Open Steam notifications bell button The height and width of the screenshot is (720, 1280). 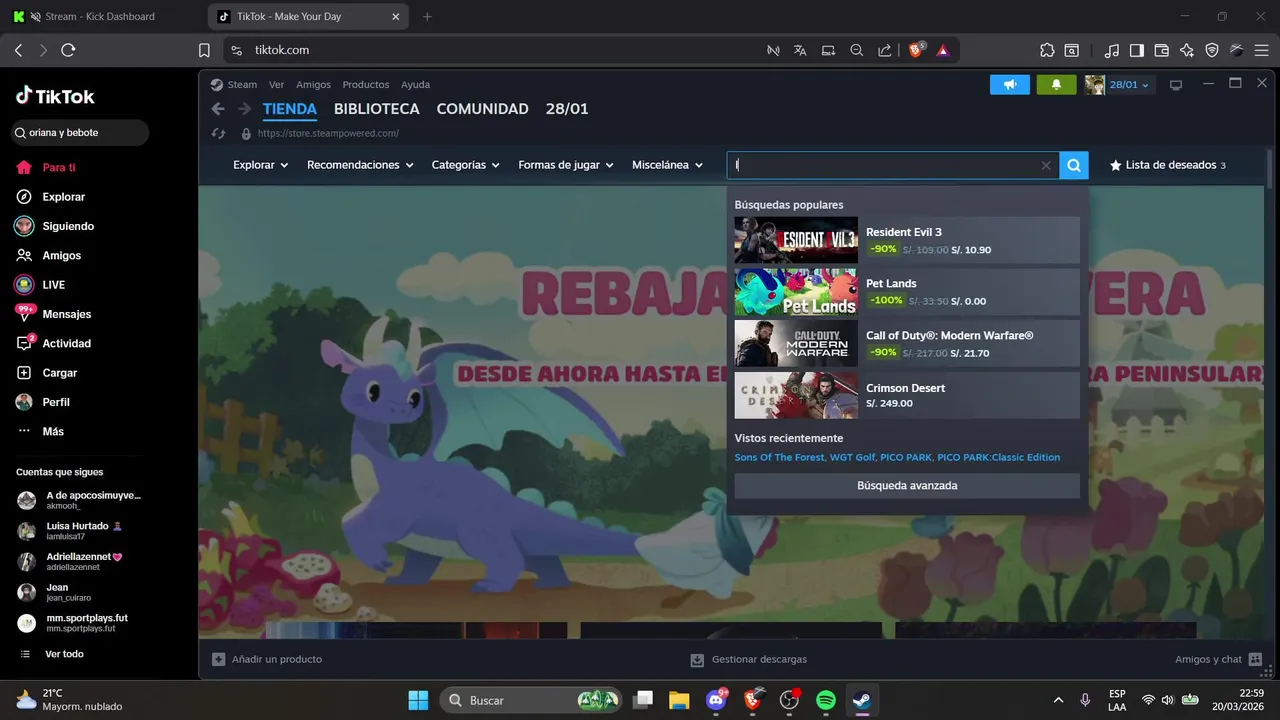click(1057, 85)
